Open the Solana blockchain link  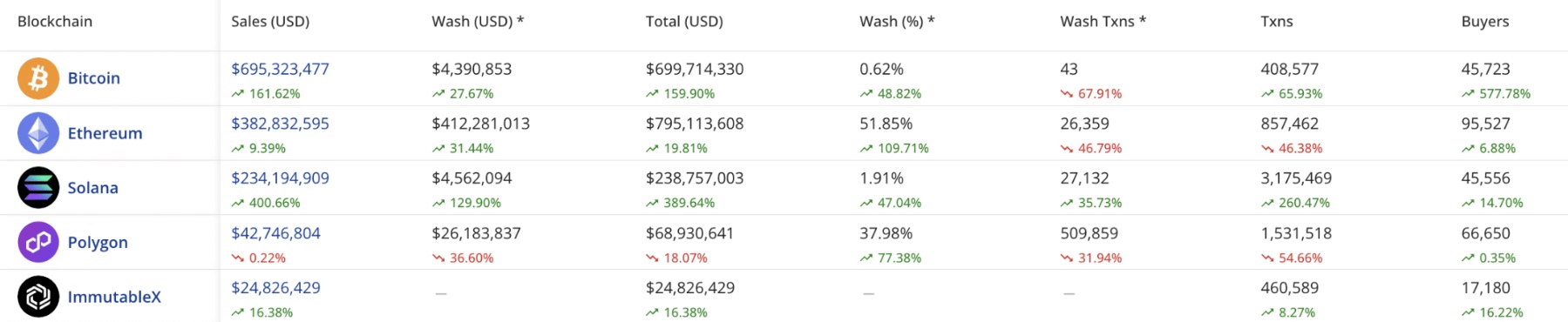[92, 188]
